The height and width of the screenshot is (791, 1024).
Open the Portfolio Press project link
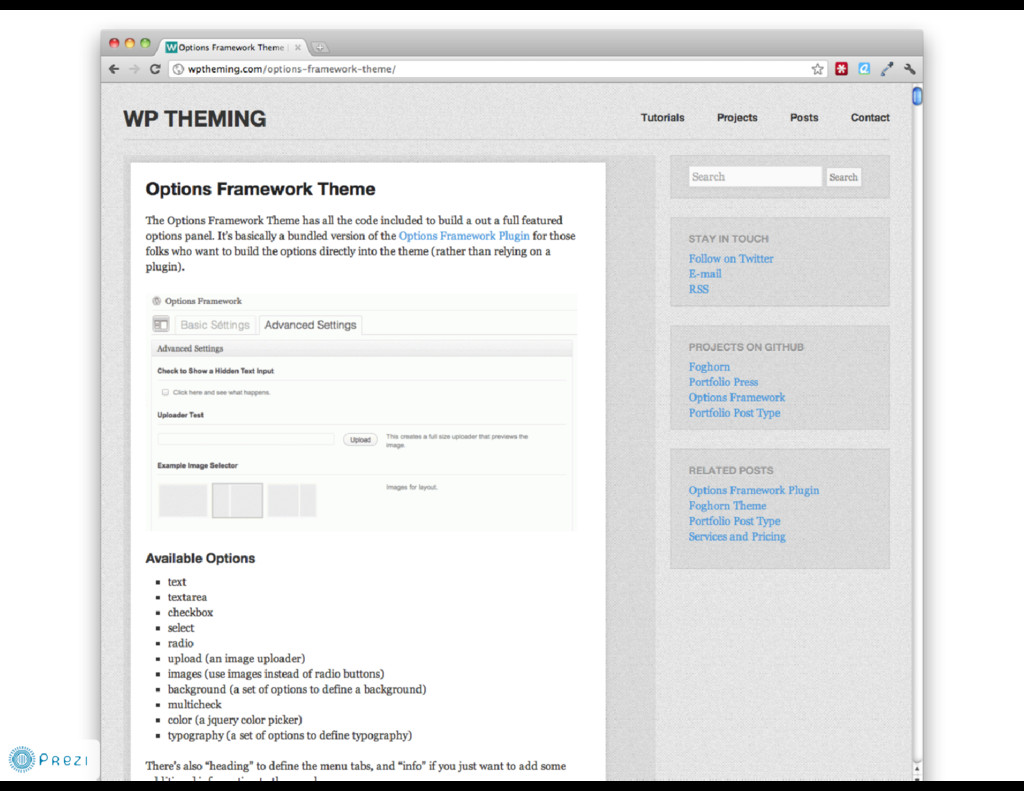click(723, 382)
